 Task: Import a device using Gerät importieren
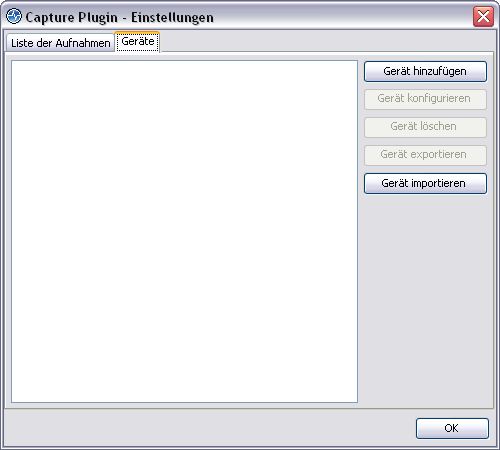[425, 183]
